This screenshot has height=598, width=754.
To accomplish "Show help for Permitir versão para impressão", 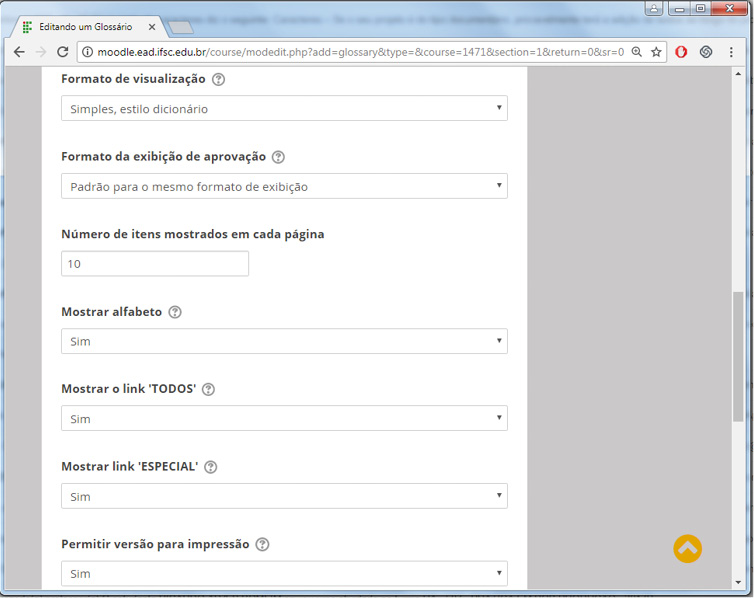I will pos(262,545).
